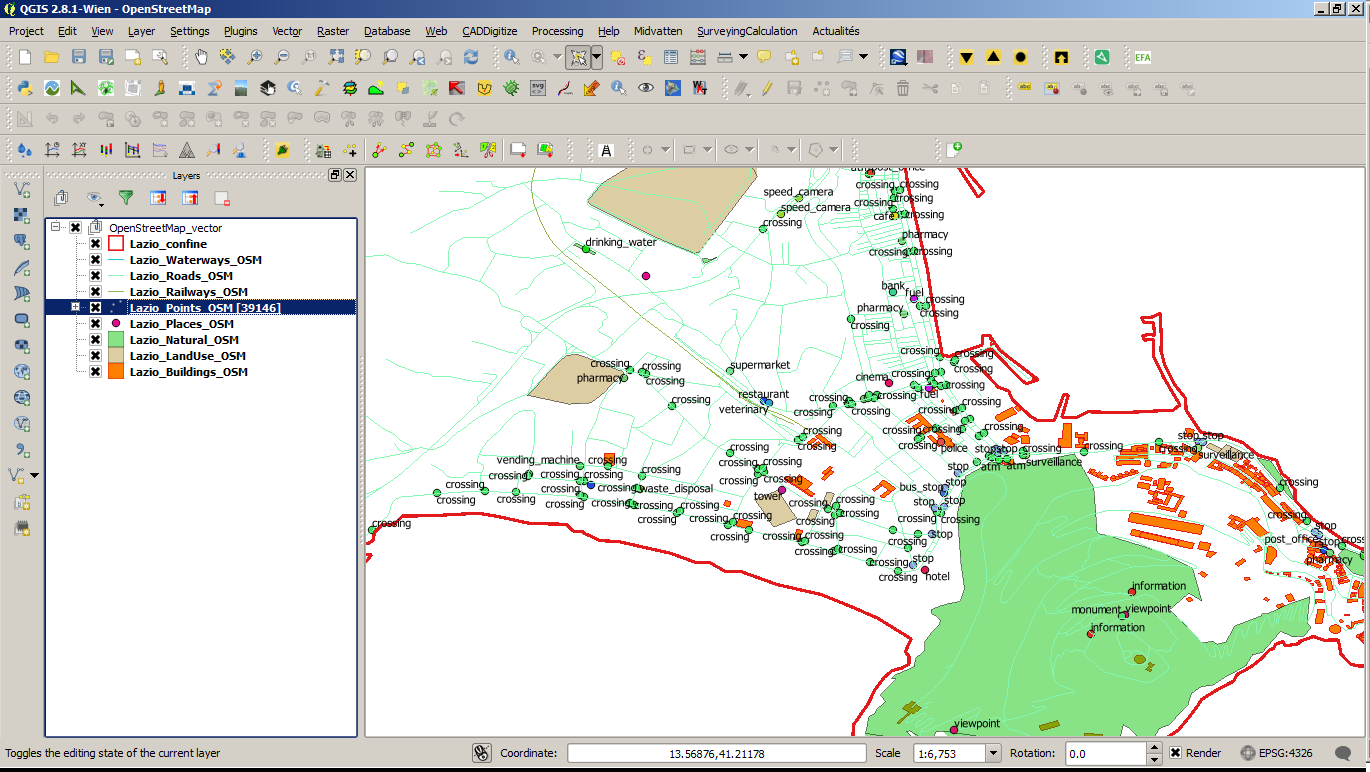
Task: Click the scissors-with-polygon CAD icon
Action: pos(488,150)
